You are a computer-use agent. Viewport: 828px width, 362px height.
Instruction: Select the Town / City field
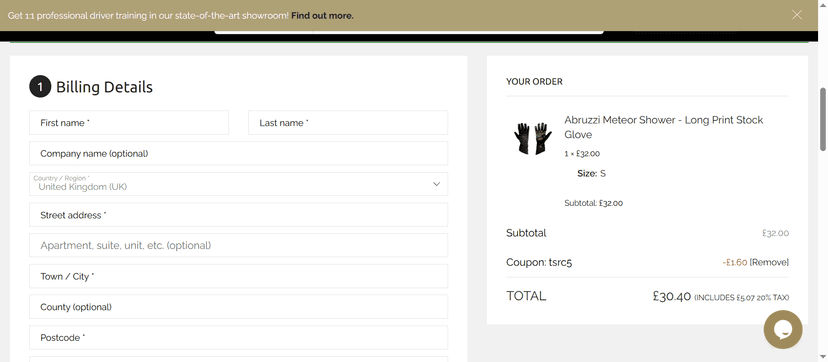239,276
